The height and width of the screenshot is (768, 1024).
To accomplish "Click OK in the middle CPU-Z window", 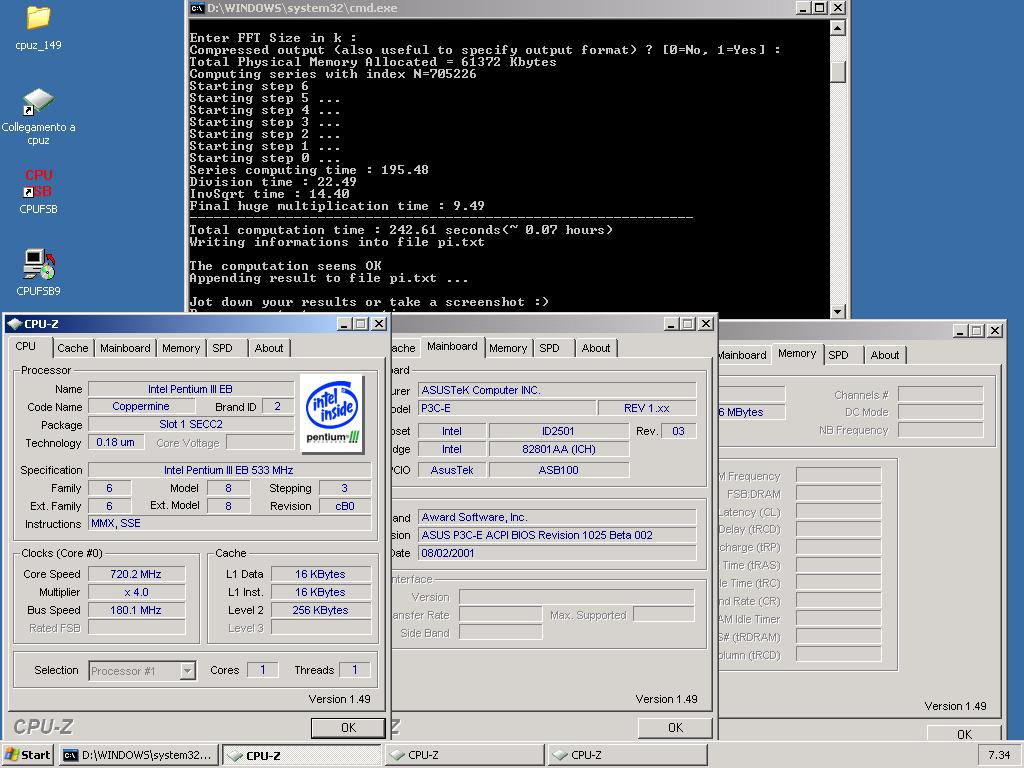I will 675,728.
